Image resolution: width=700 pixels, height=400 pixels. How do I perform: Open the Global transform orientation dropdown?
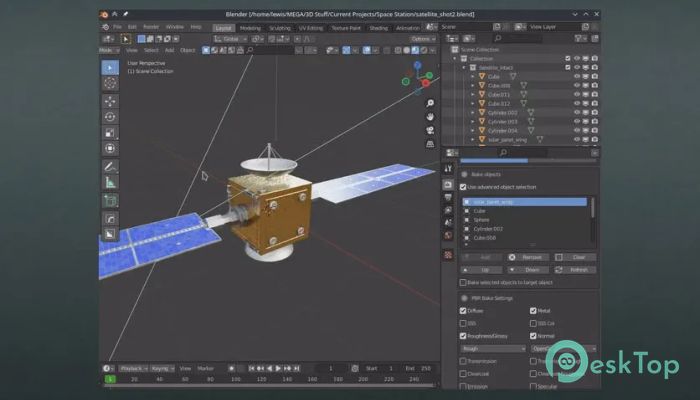230,39
